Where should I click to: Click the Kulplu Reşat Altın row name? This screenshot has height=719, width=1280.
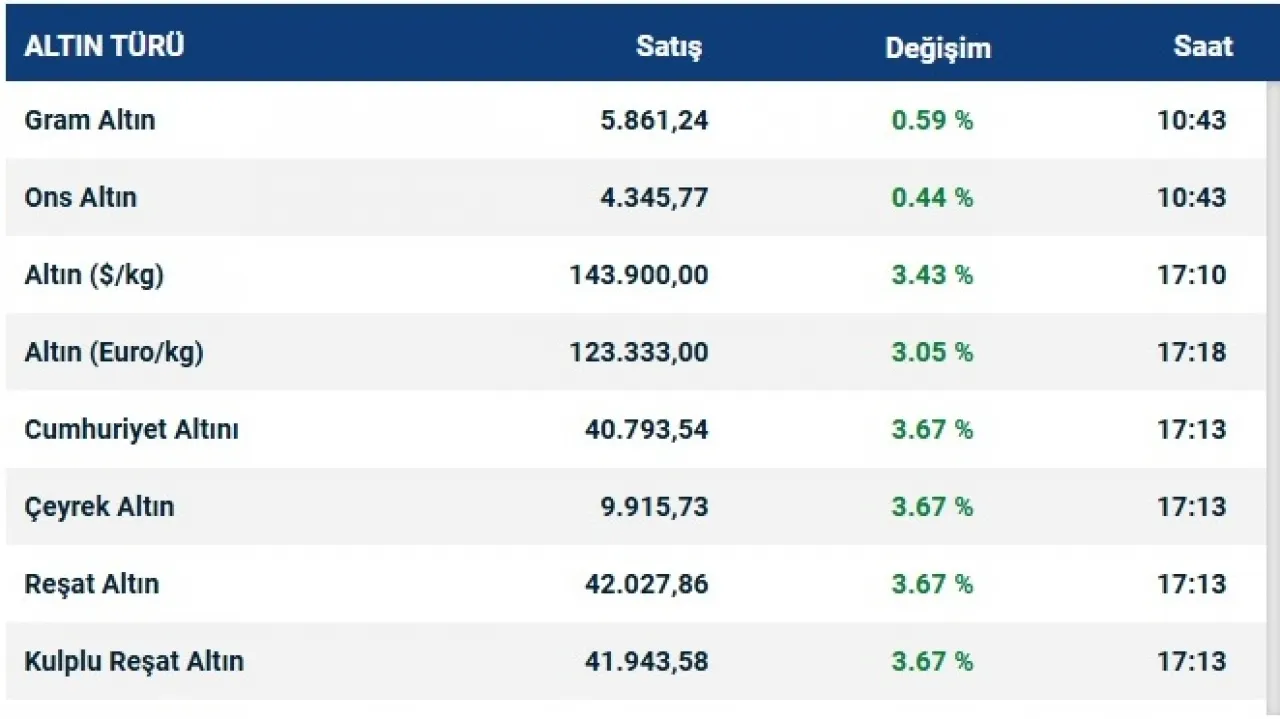click(x=134, y=661)
